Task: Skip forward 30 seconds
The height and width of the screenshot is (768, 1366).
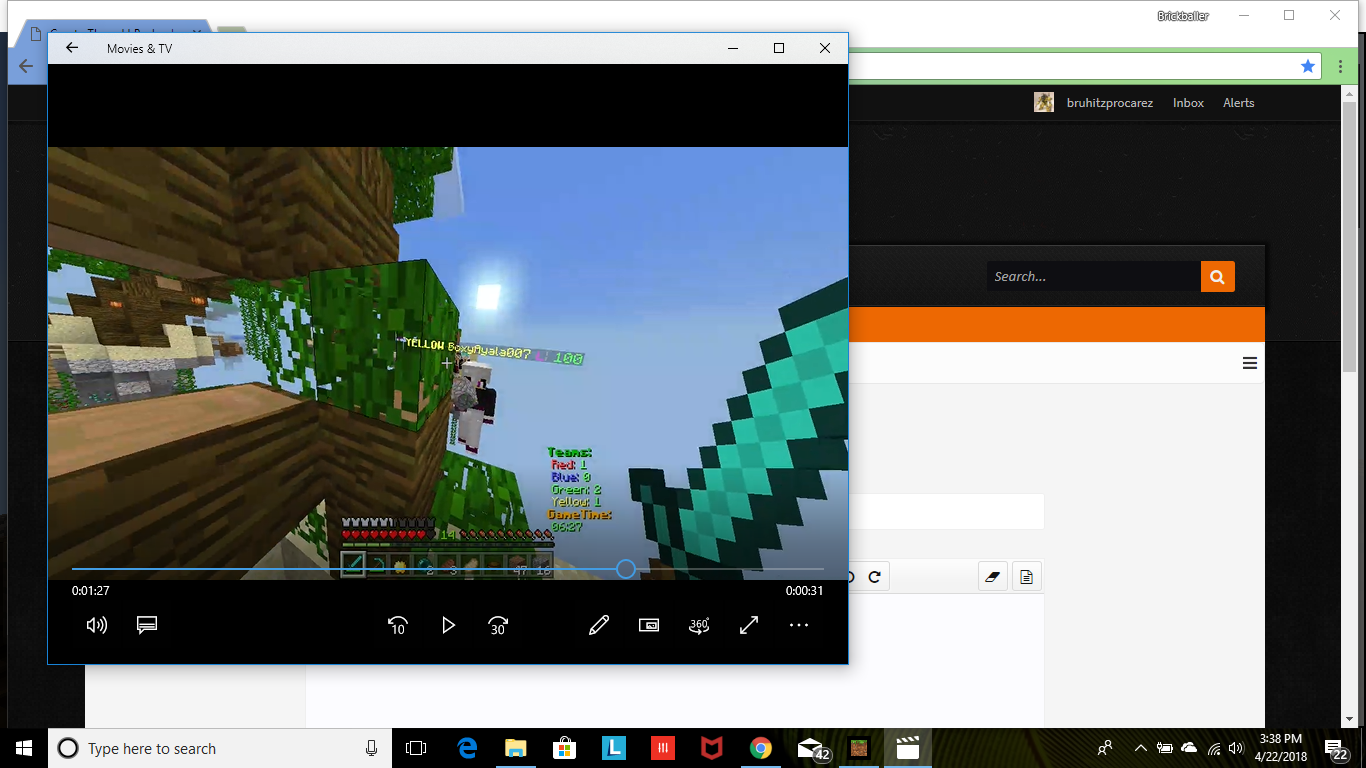Action: click(498, 625)
